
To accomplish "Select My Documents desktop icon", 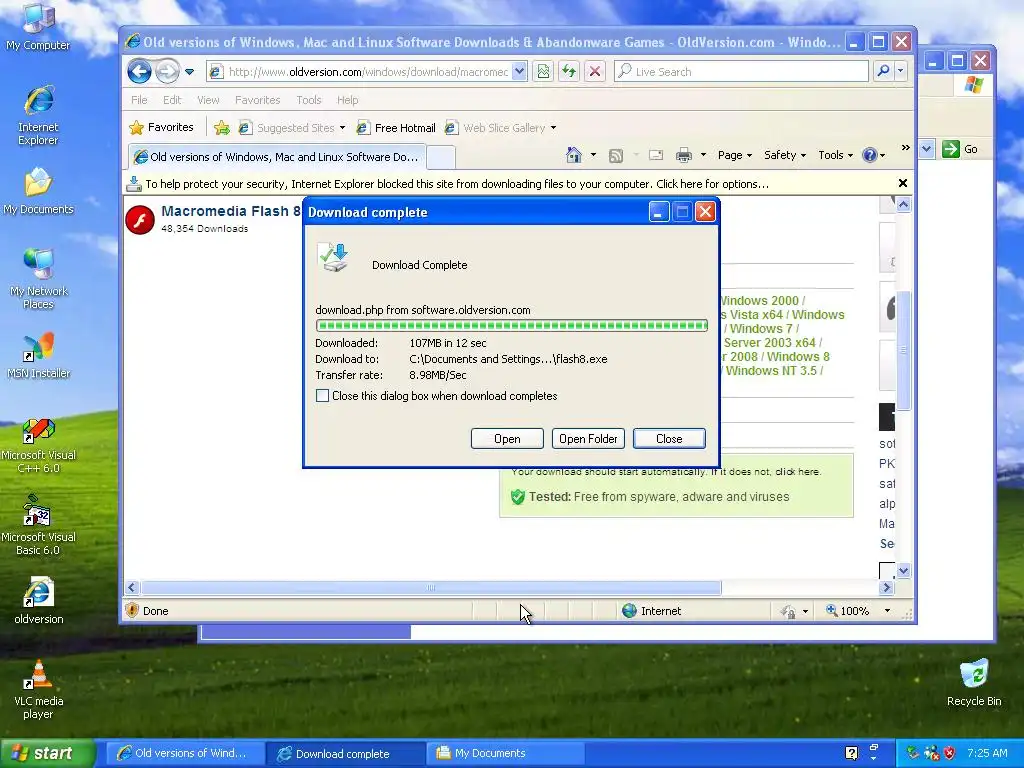I will click(39, 191).
